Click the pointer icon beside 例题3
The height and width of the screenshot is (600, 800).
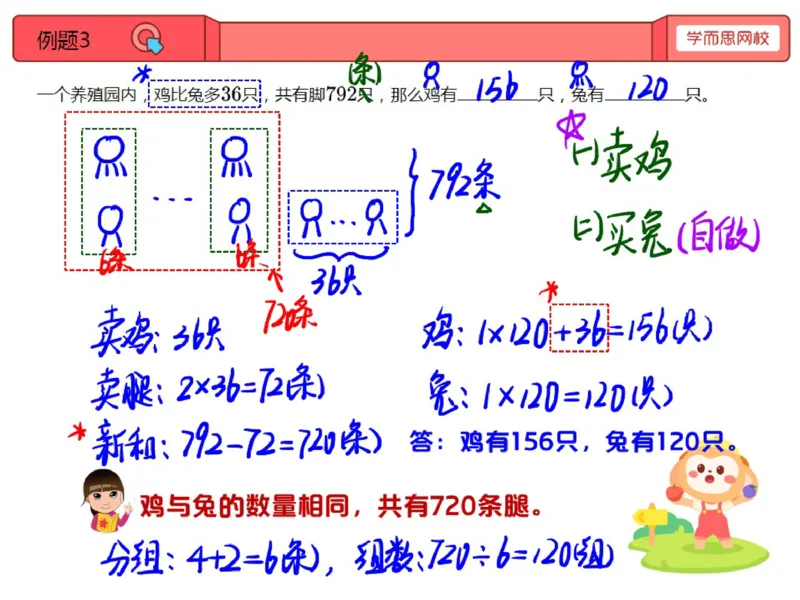pyautogui.click(x=147, y=38)
